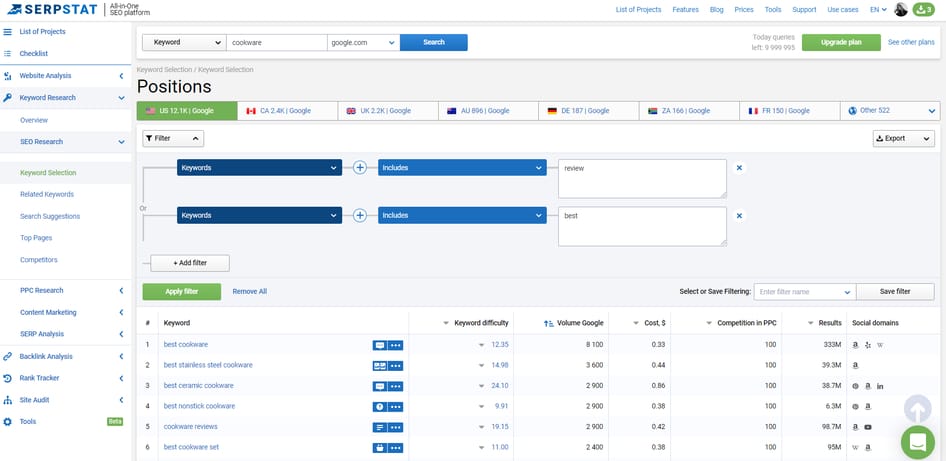Click the 'See other plans' link
This screenshot has height=461, width=946.
click(x=911, y=43)
